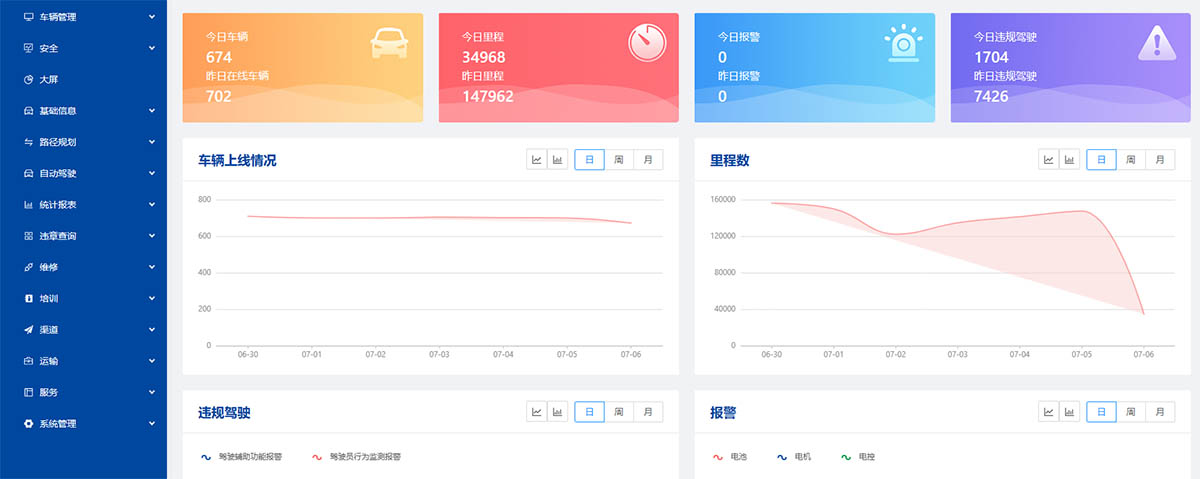Open the 违章查询 sidebar menu
1200x479 pixels.
coord(57,236)
